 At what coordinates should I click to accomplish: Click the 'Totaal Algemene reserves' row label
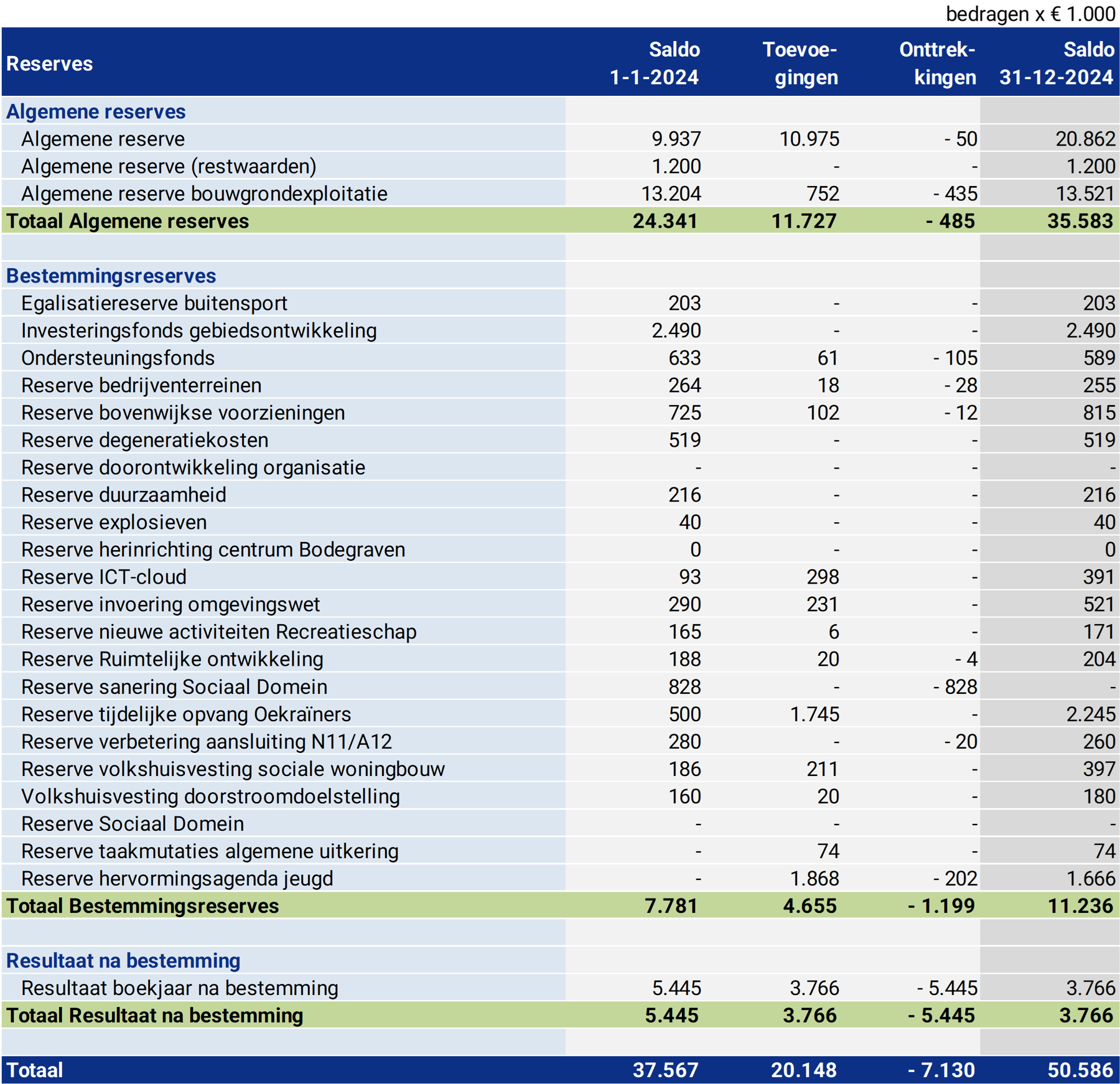pyautogui.click(x=128, y=221)
